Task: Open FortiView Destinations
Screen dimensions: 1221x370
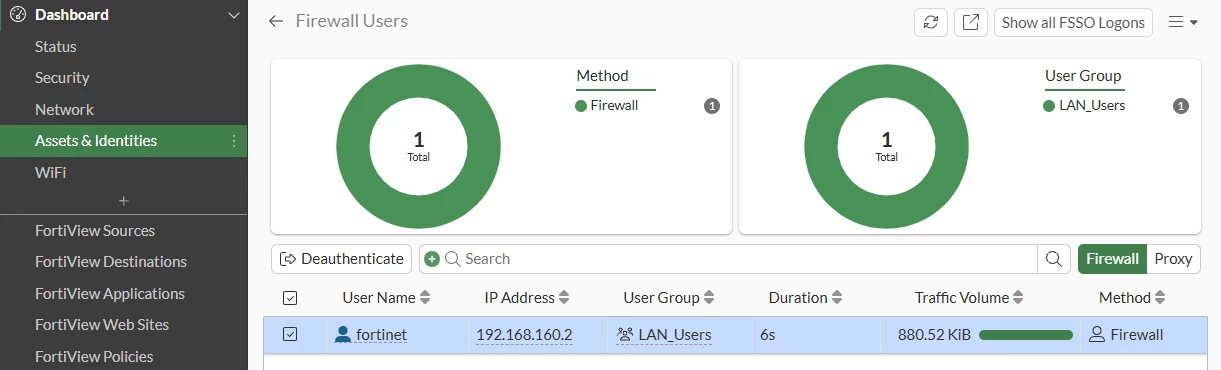Action: [111, 262]
